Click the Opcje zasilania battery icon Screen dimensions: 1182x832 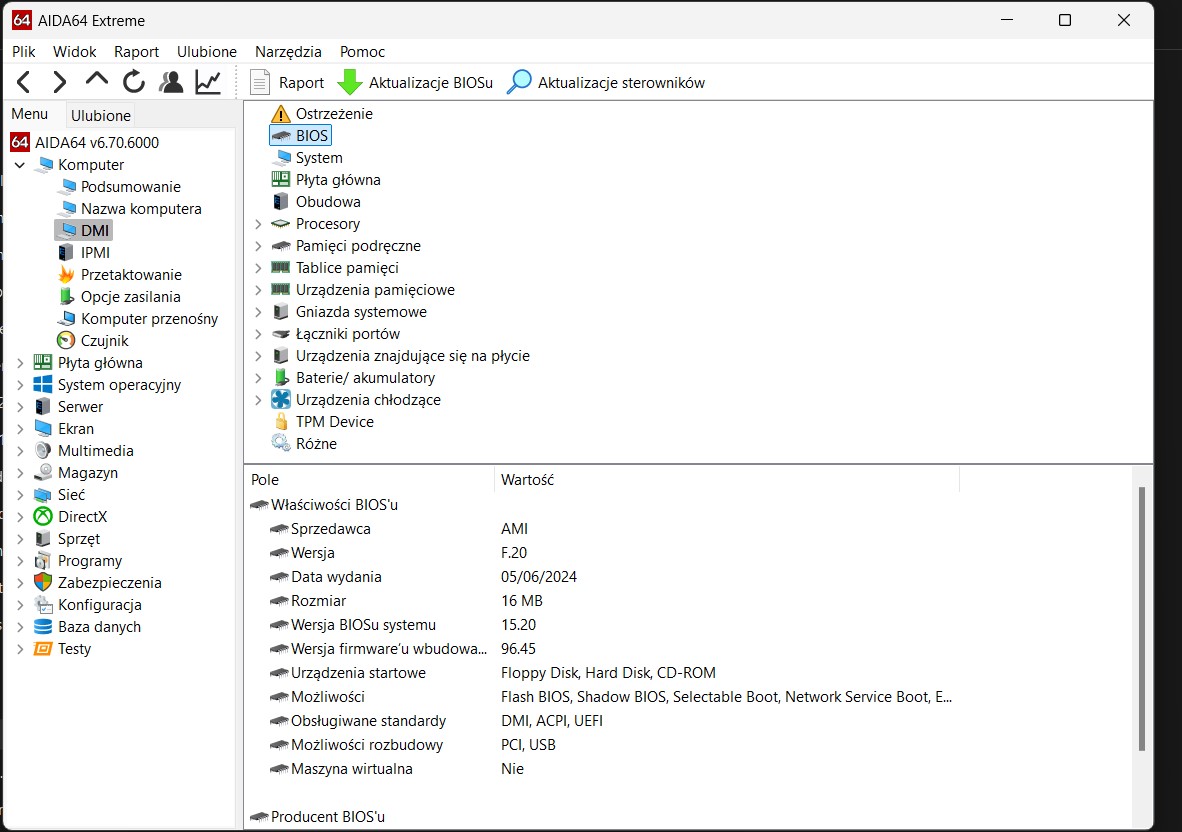point(66,296)
